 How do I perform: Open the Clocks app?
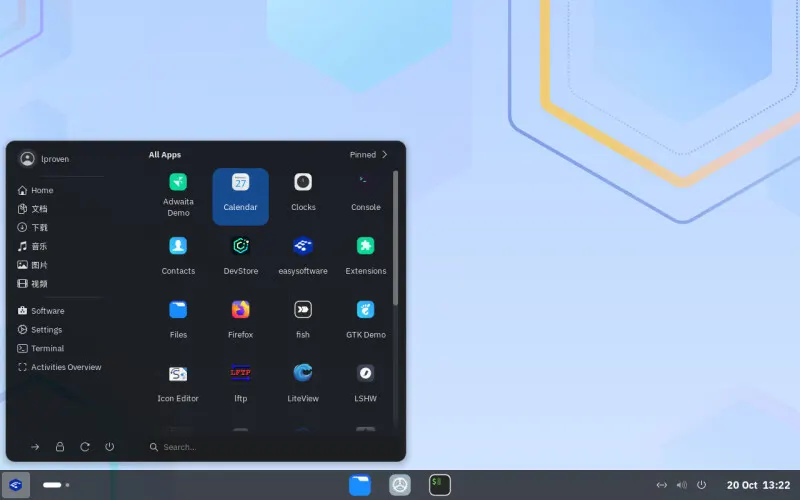coord(303,196)
